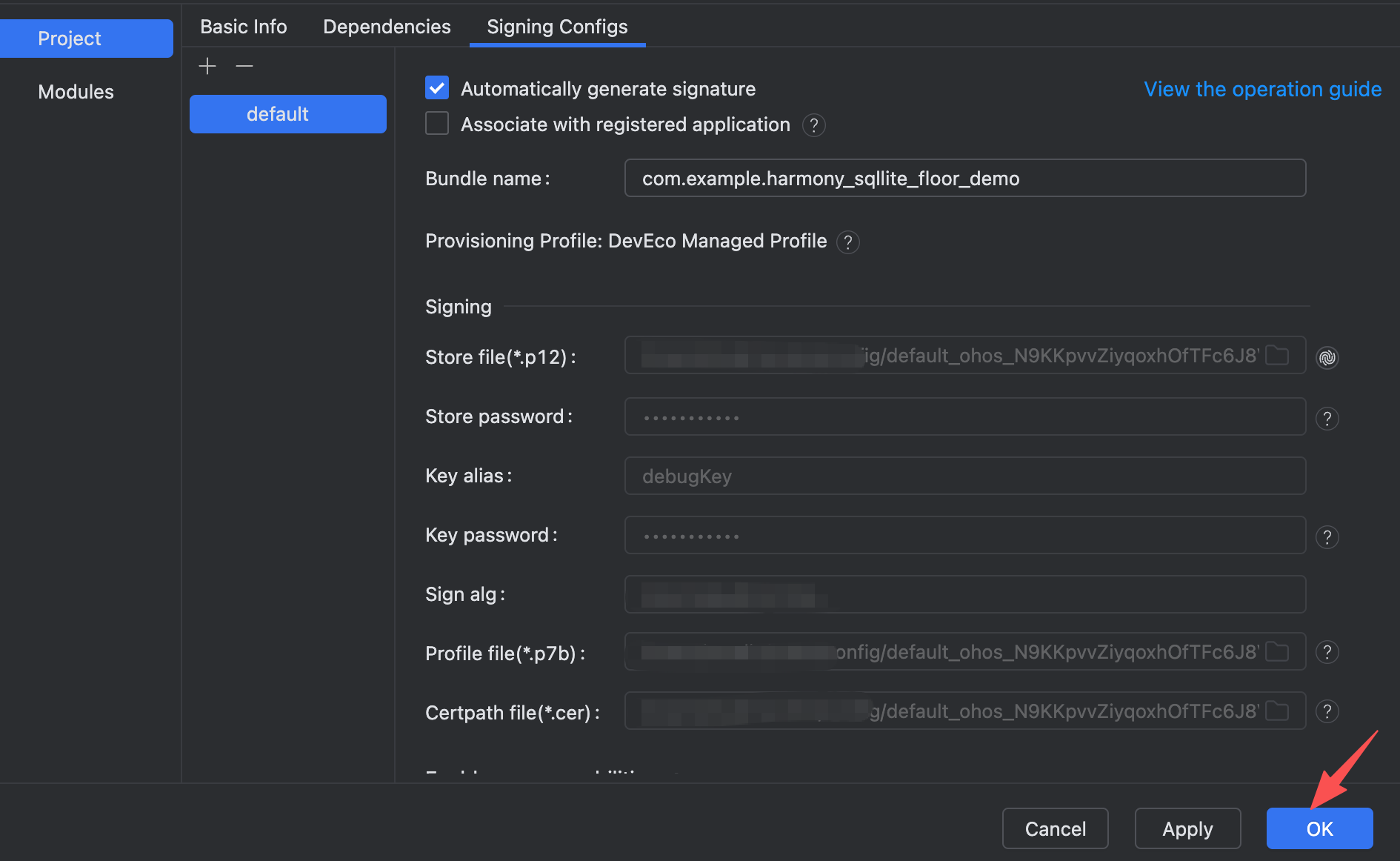Select Modules in the left sidebar
This screenshot has width=1400, height=861.
coord(76,92)
